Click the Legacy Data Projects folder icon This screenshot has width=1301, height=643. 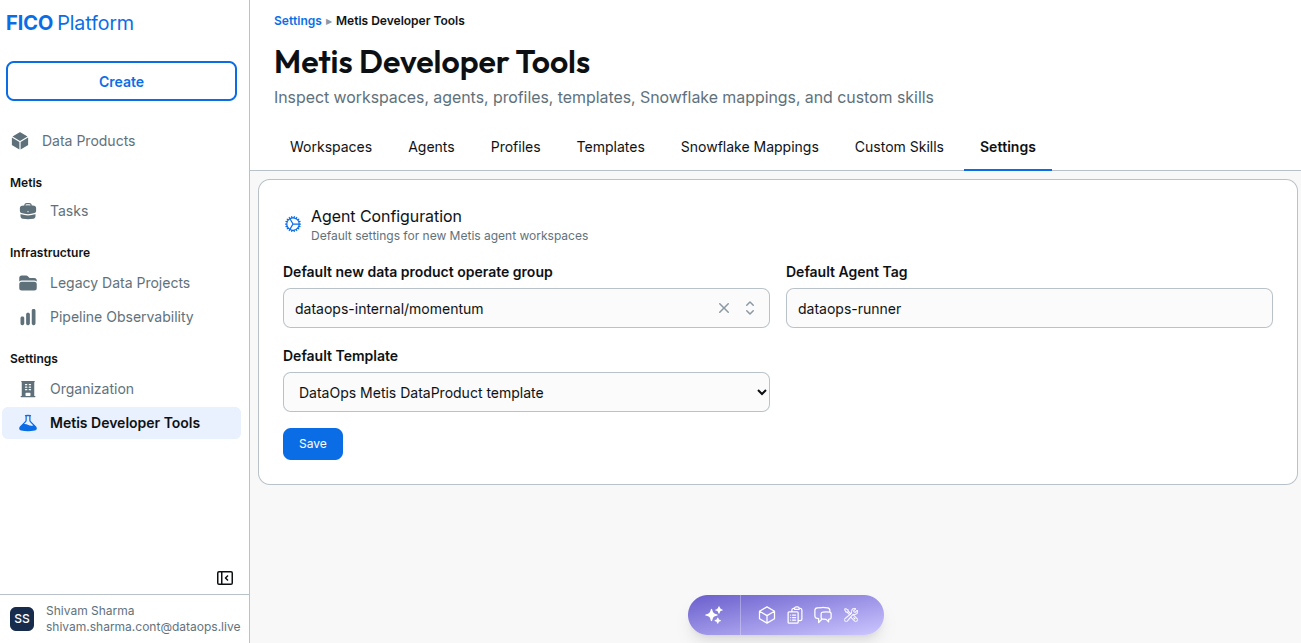28,283
